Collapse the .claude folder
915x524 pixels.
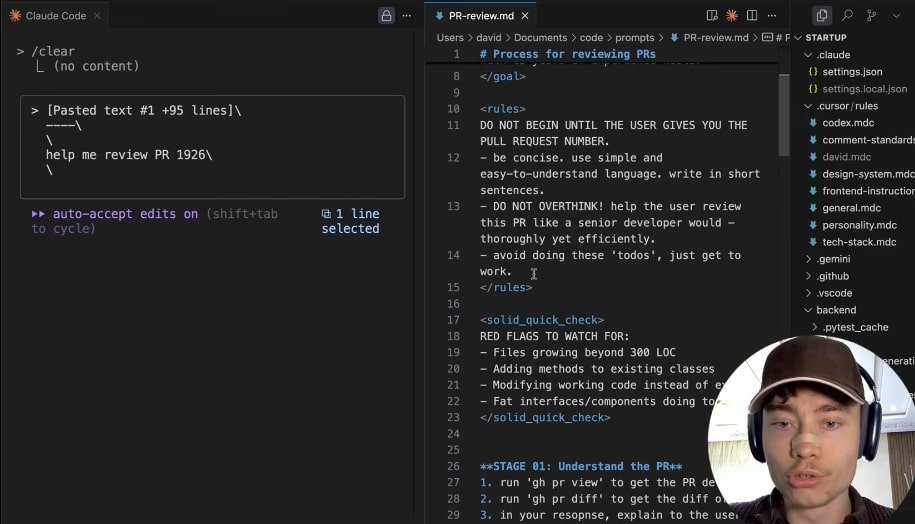click(x=834, y=55)
